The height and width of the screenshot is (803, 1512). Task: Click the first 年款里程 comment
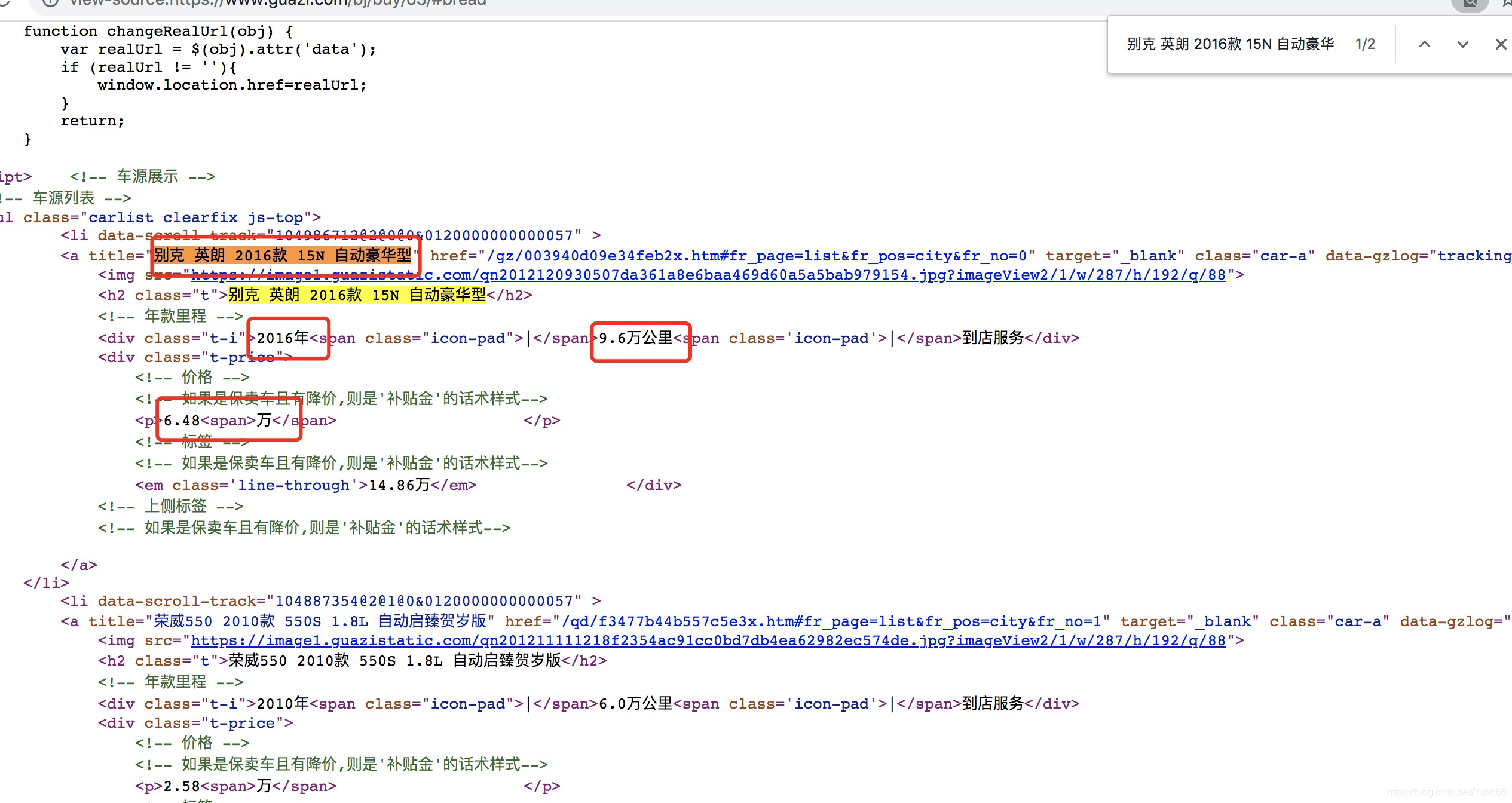point(170,316)
